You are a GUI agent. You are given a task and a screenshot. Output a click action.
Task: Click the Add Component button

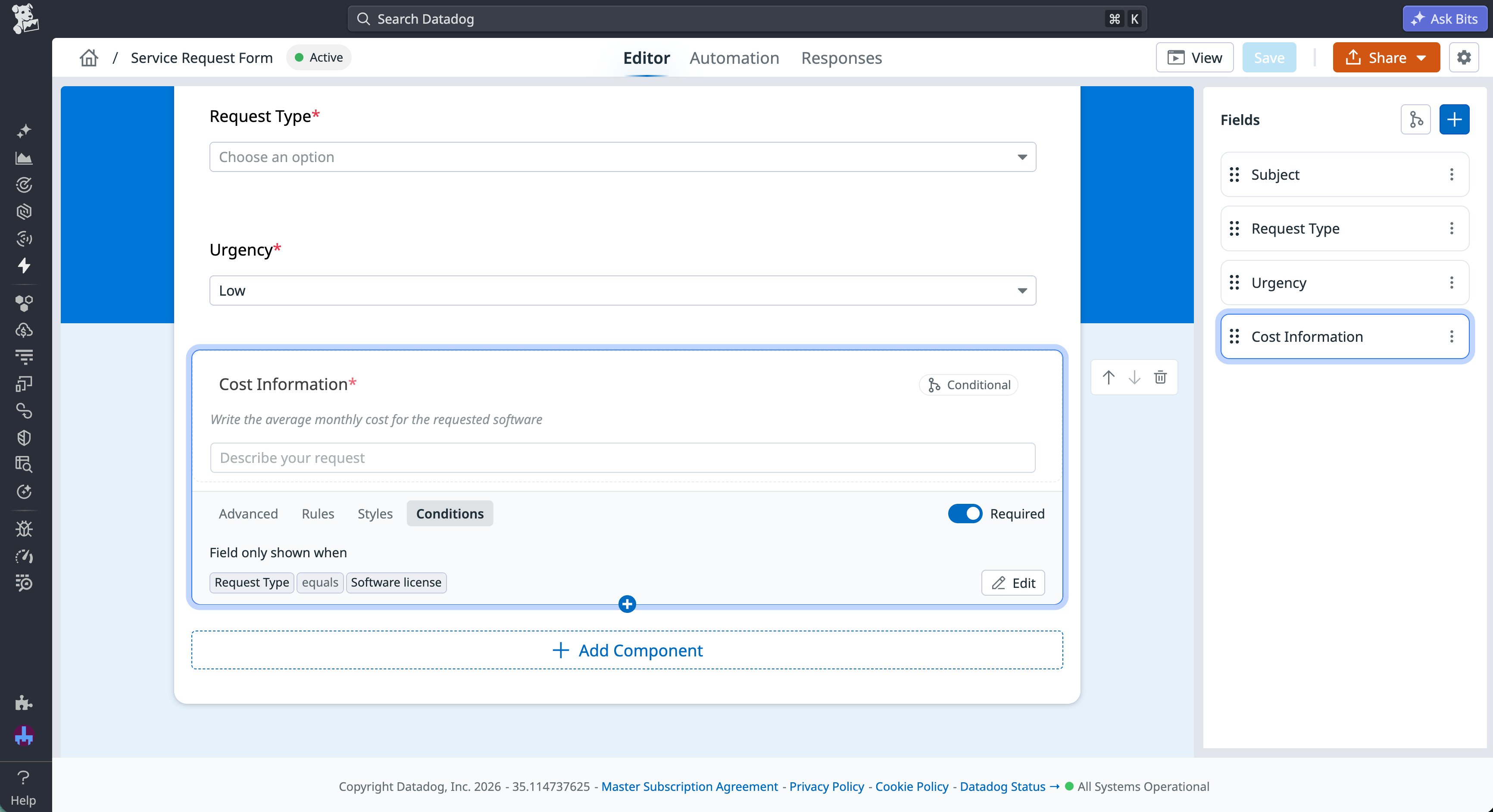pos(627,650)
